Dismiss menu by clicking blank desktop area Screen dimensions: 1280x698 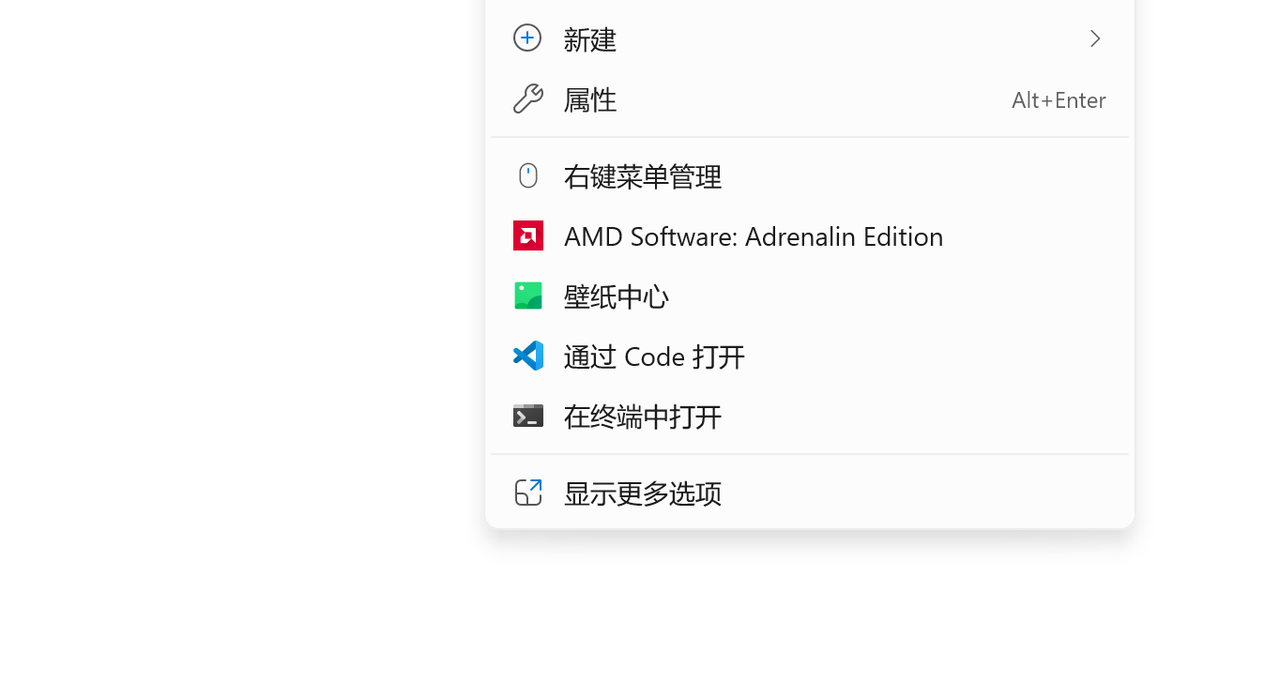tap(240, 350)
